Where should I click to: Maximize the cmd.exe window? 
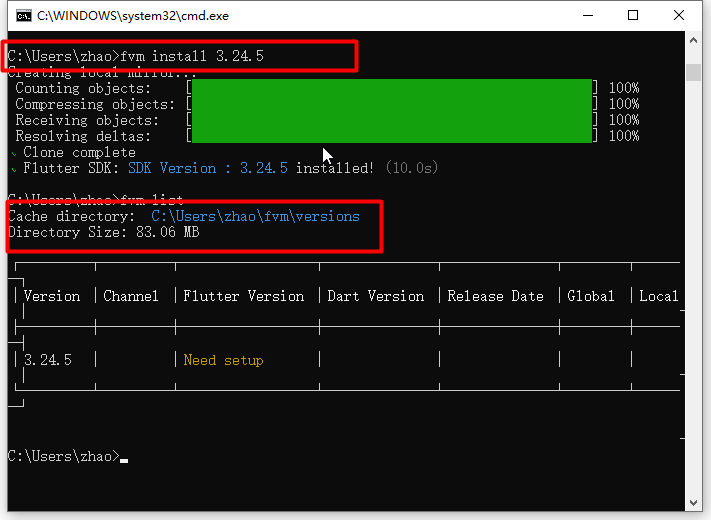(633, 15)
